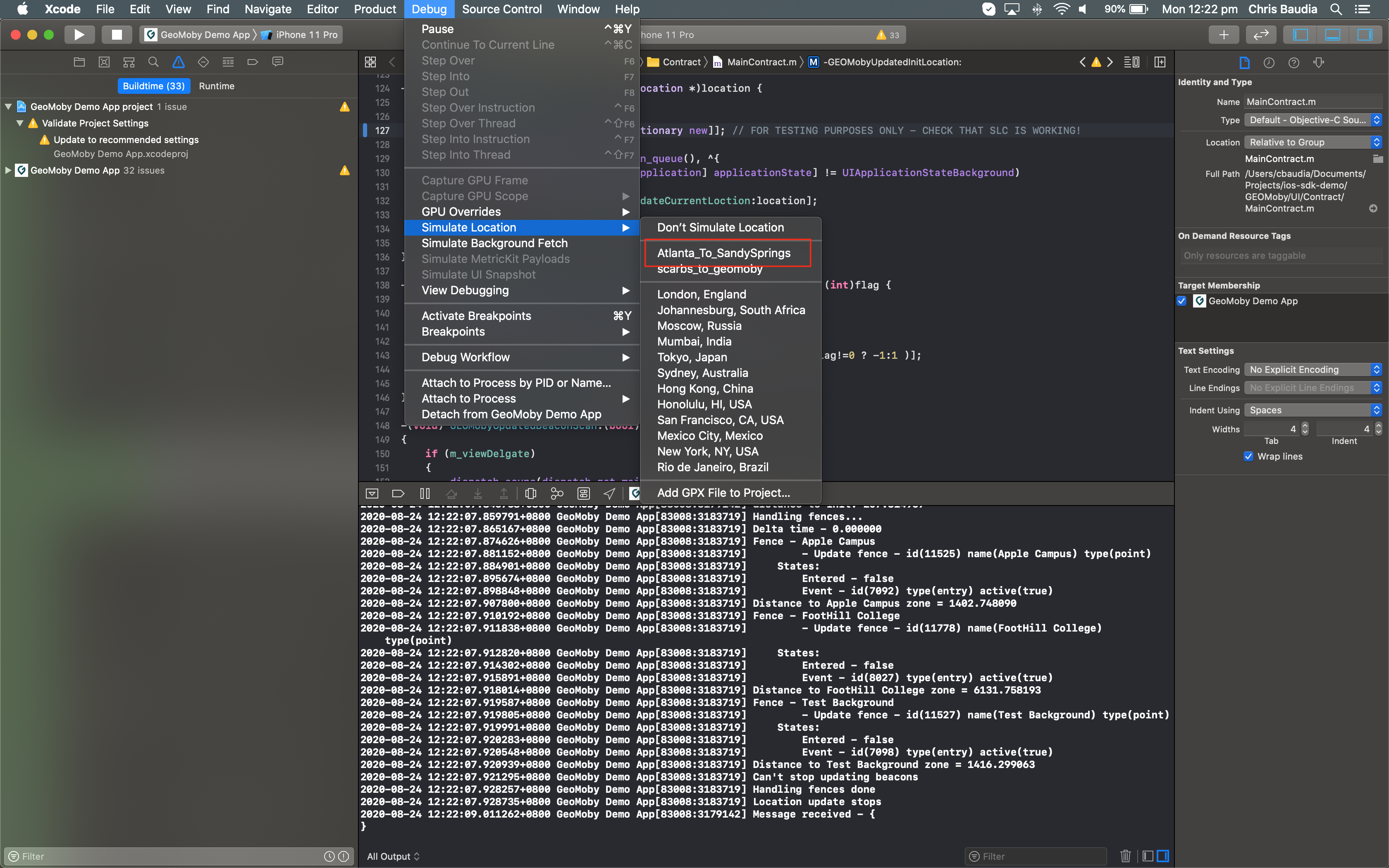Collapse GeoMoby Demo App project issues

coord(8,107)
